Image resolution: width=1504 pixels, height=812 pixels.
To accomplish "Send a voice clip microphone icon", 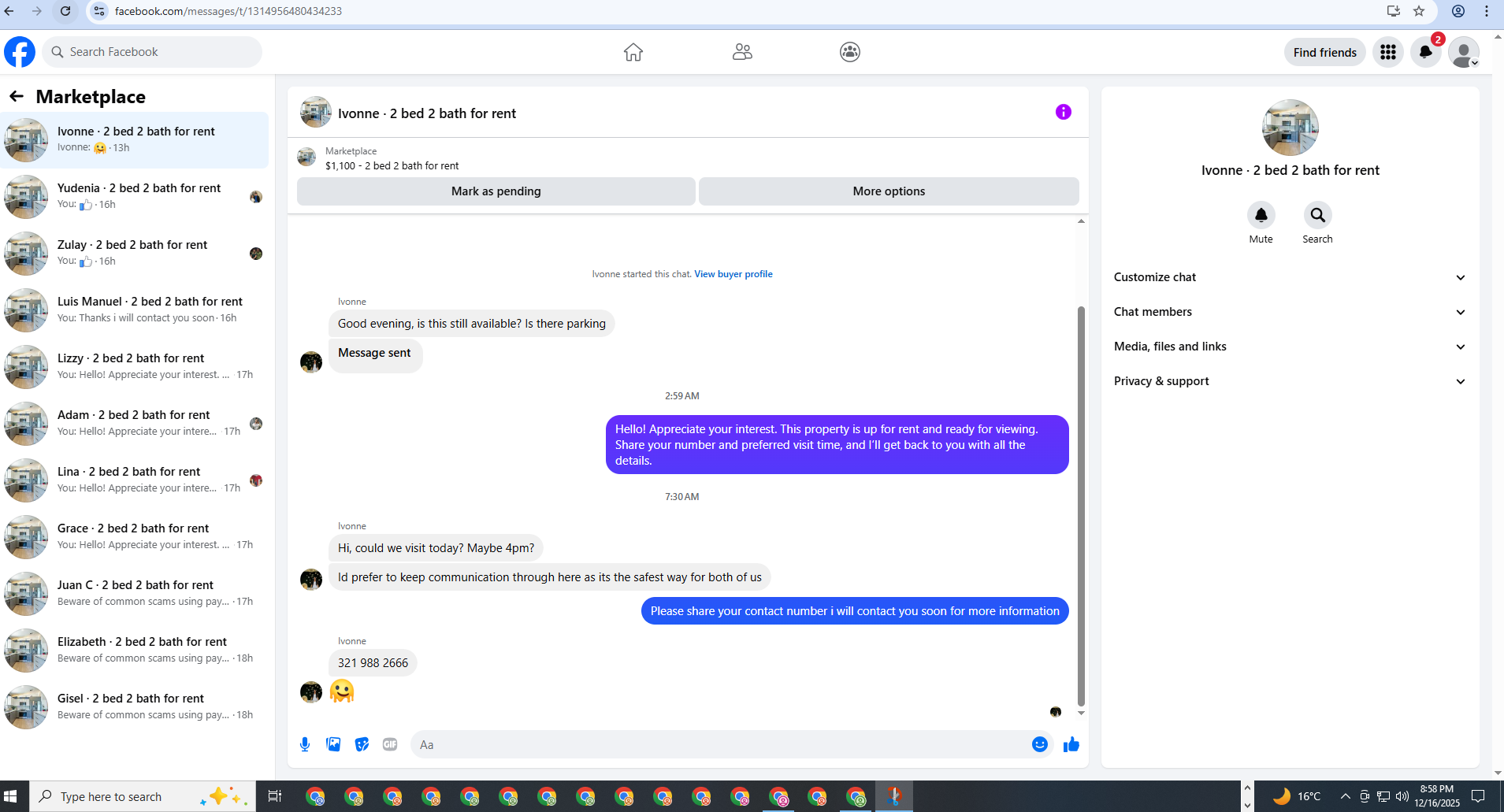I will click(305, 744).
